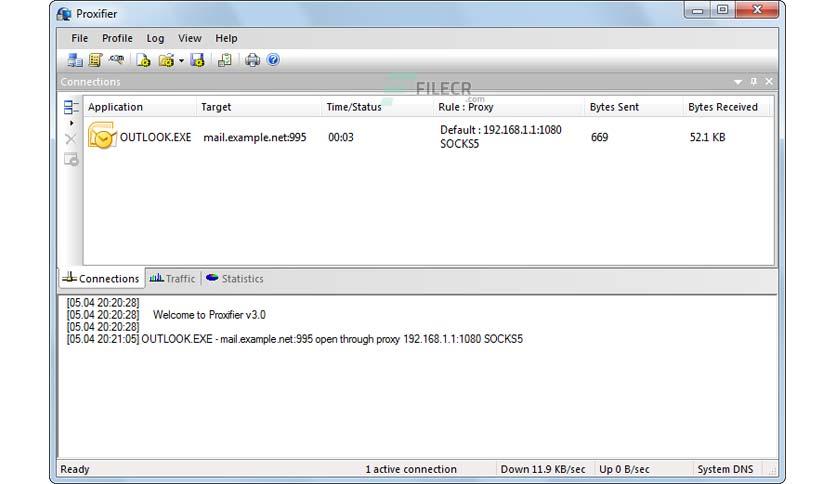Image resolution: width=836 pixels, height=484 pixels.
Task: Click the 669 bytes sent value
Action: [599, 137]
